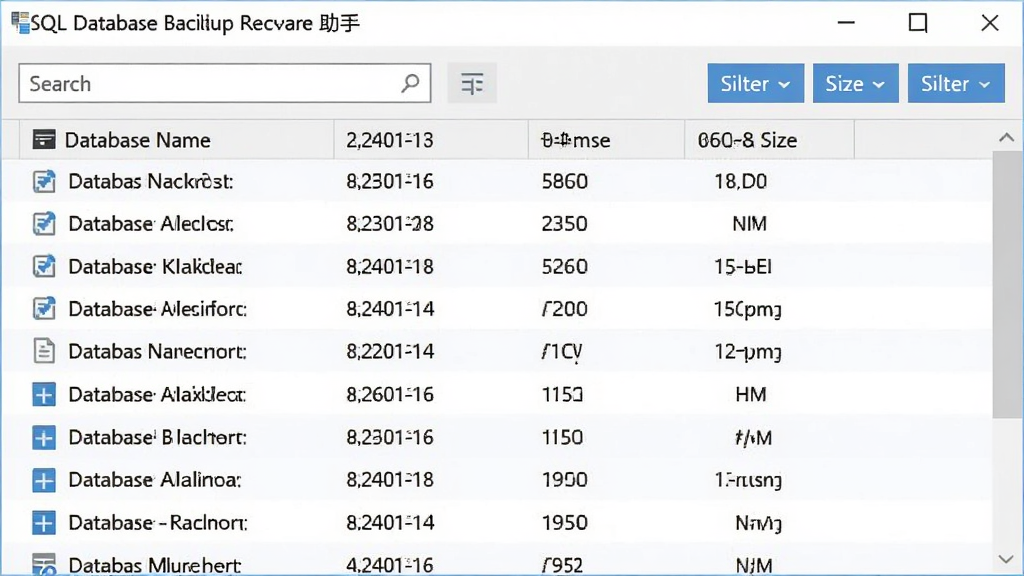1024x576 pixels.
Task: Click scrollbar up arrow
Action: 1006,137
